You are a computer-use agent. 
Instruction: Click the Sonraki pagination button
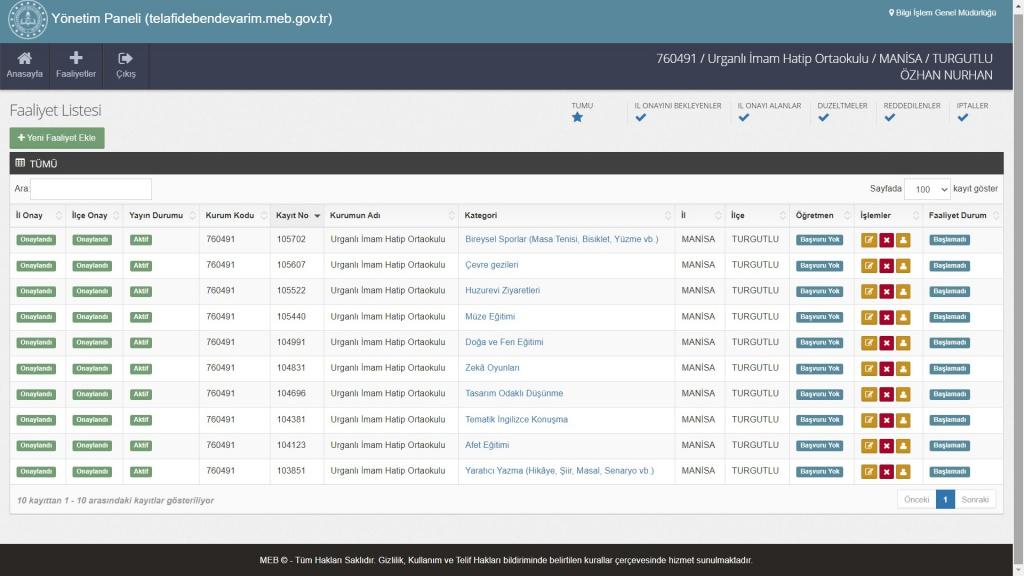(975, 499)
